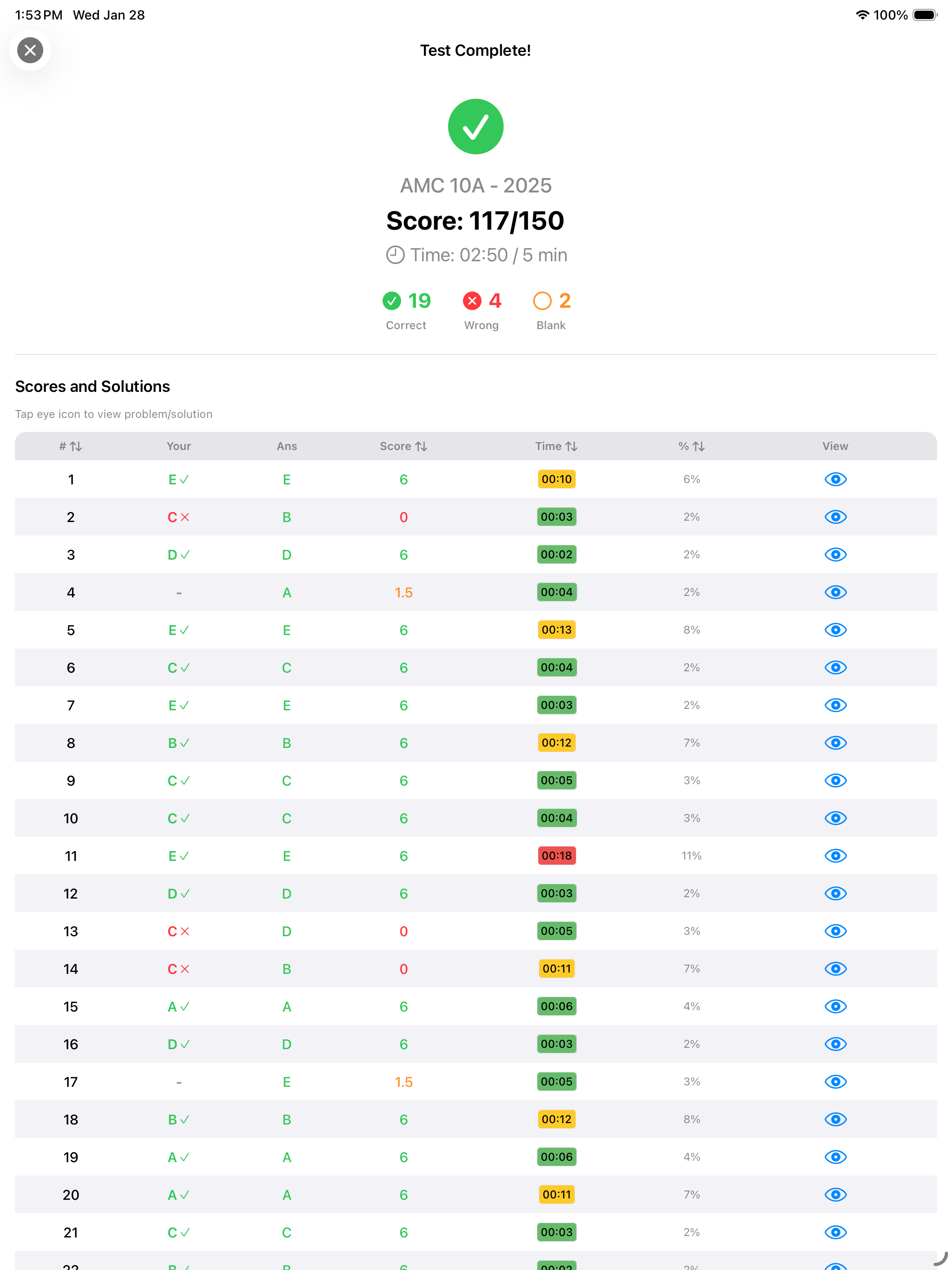This screenshot has width=952, height=1270.
Task: Tap the green checkmark completion badge
Action: tap(476, 127)
